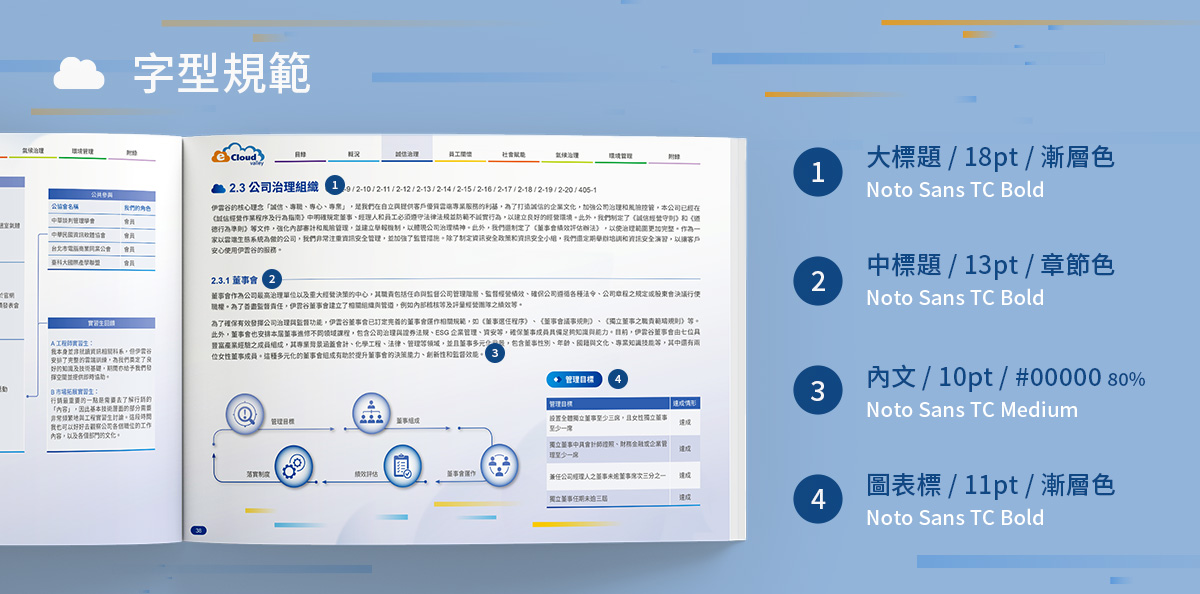Click the eCloud Valley logo on the page header

237,154
